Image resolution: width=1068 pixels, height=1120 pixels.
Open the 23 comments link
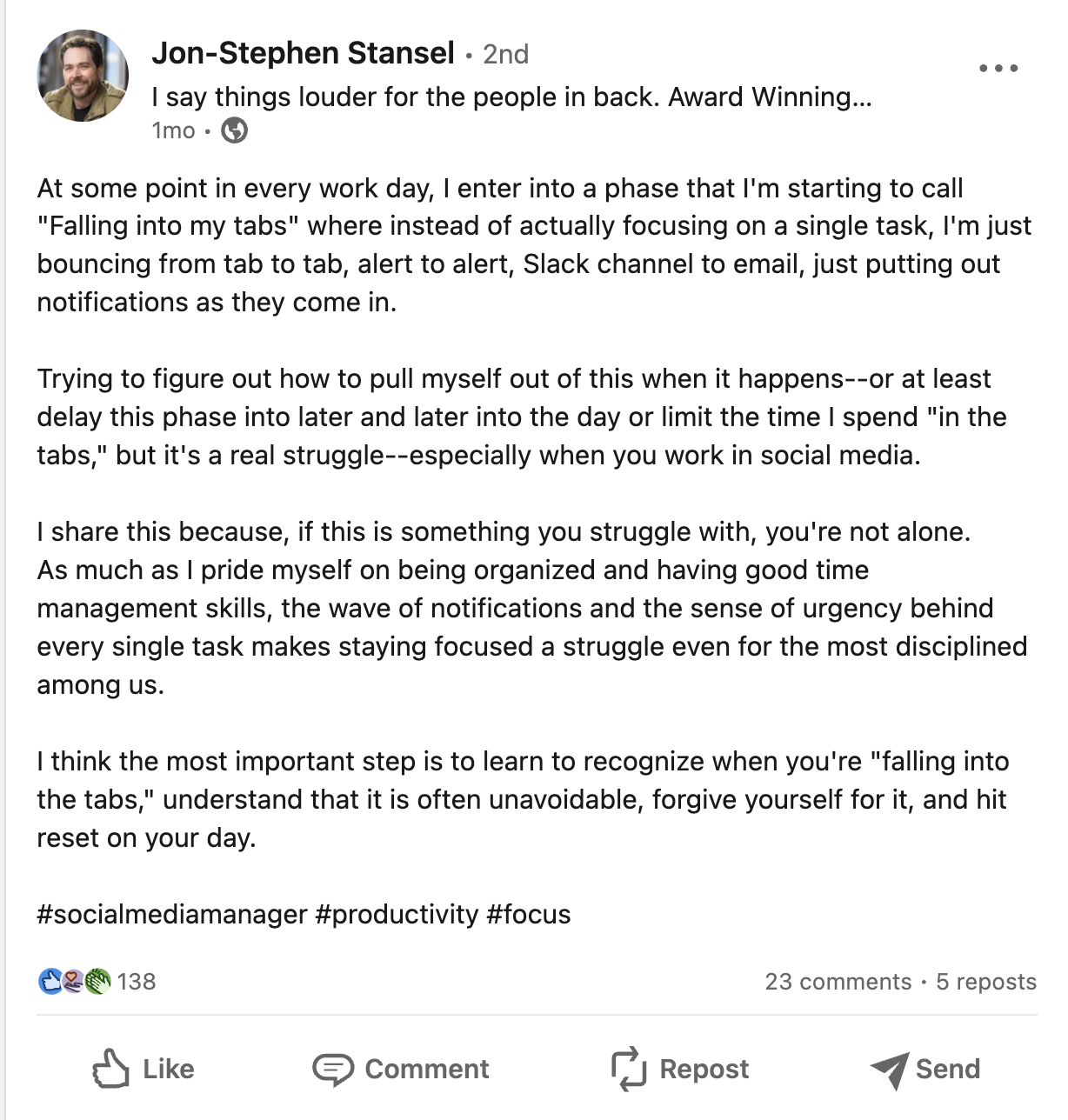pos(838,982)
